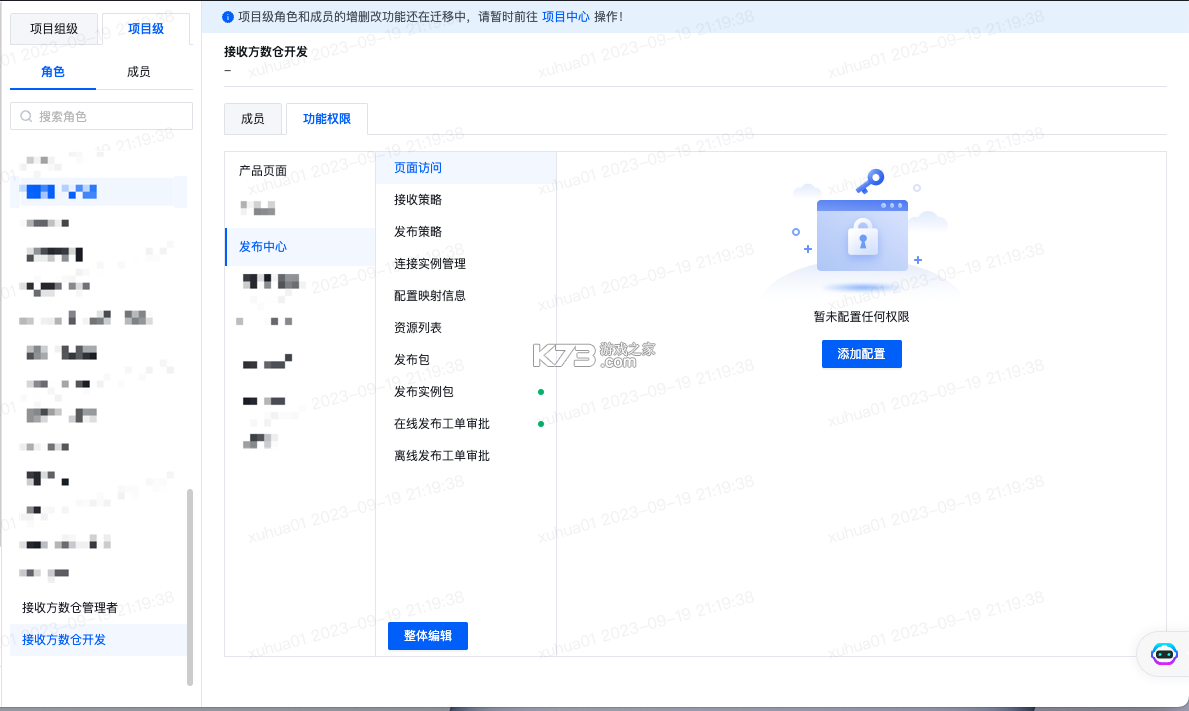This screenshot has width=1189, height=711.
Task: Click the 产品页面 header
Action: (x=262, y=171)
